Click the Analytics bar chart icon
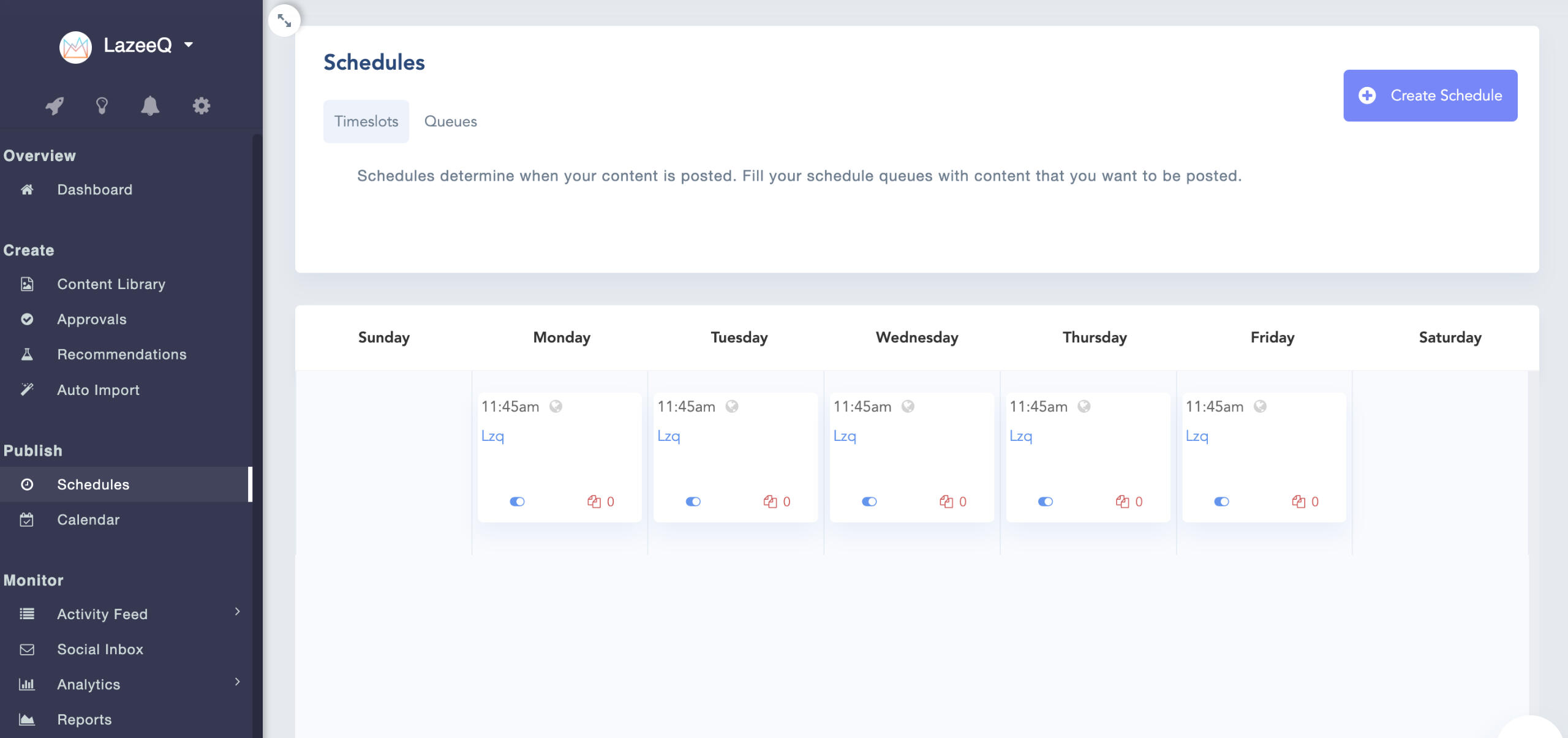The height and width of the screenshot is (738, 1568). coord(27,684)
